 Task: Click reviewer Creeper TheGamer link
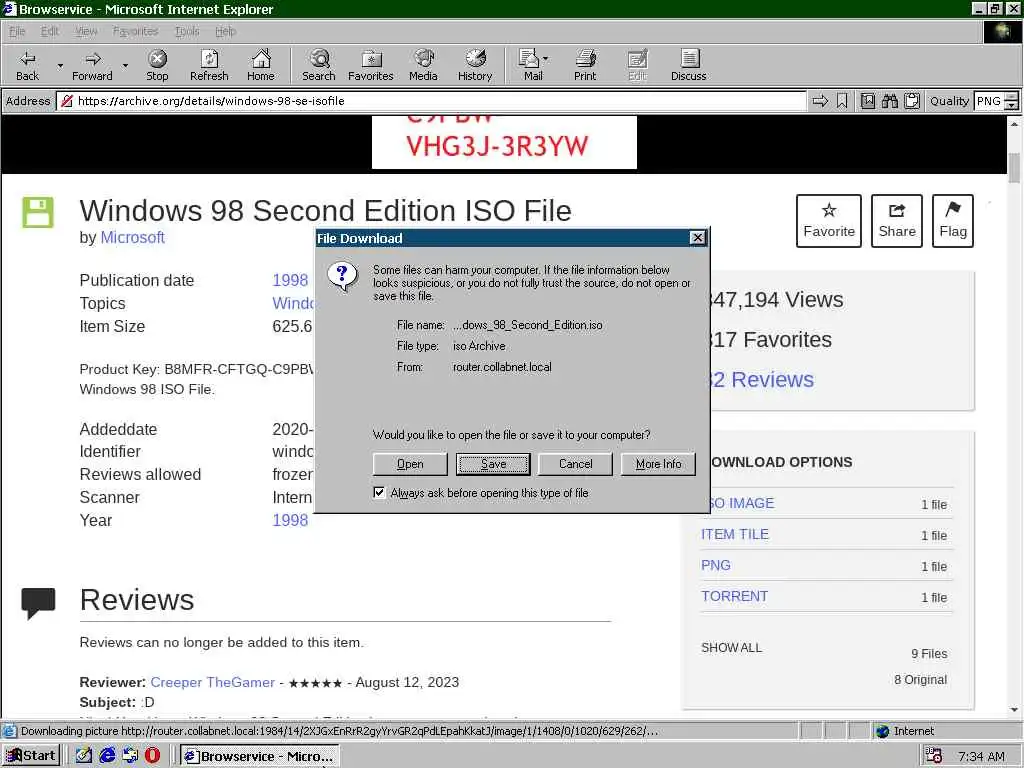(x=212, y=682)
